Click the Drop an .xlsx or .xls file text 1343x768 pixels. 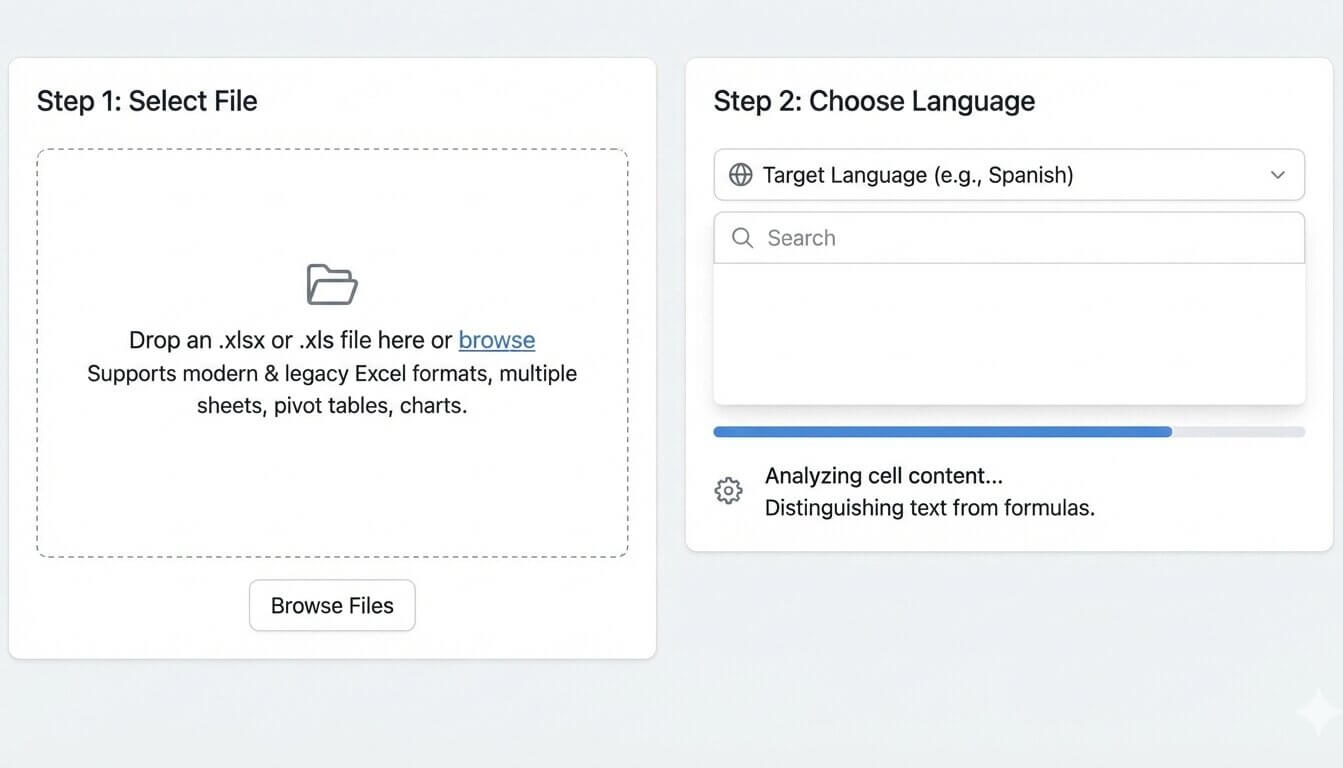[292, 340]
